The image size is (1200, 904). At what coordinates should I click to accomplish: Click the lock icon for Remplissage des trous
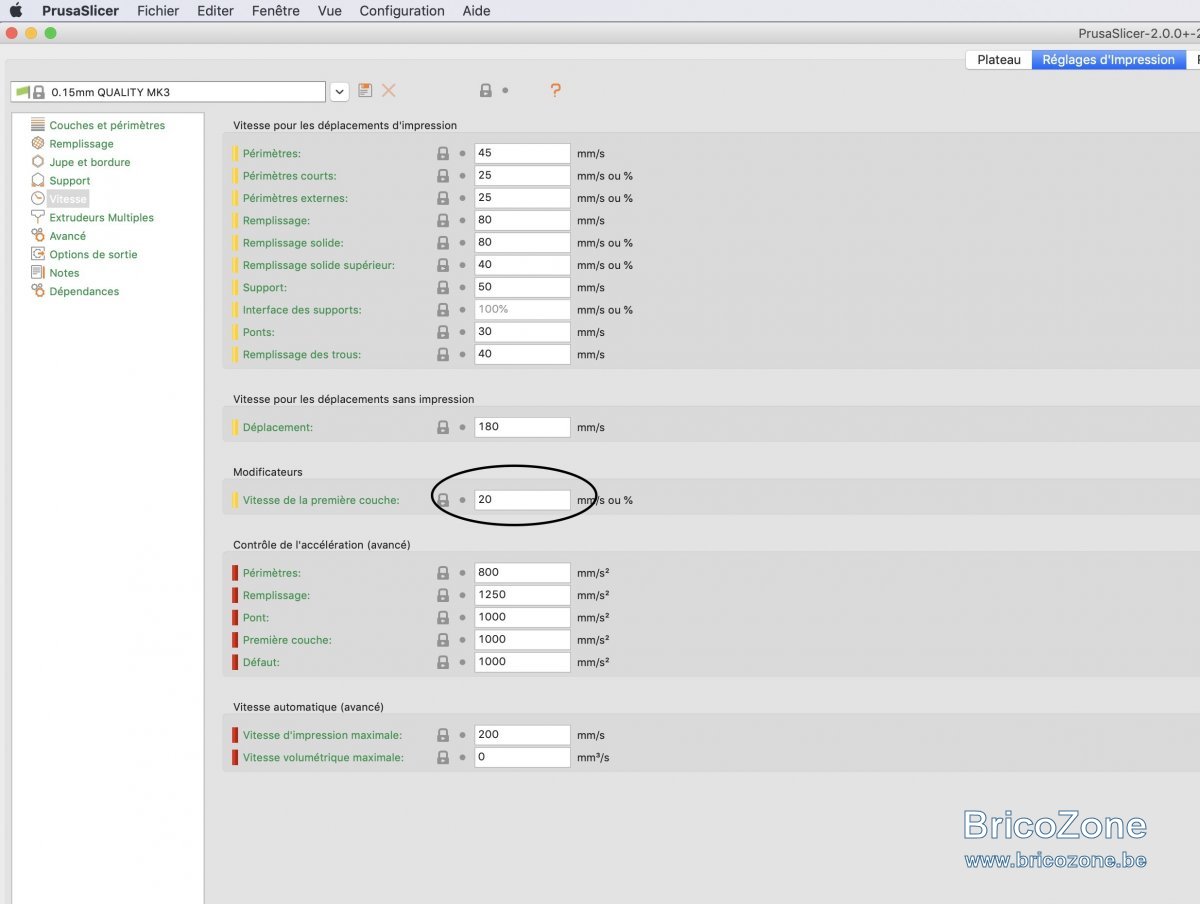tap(443, 354)
